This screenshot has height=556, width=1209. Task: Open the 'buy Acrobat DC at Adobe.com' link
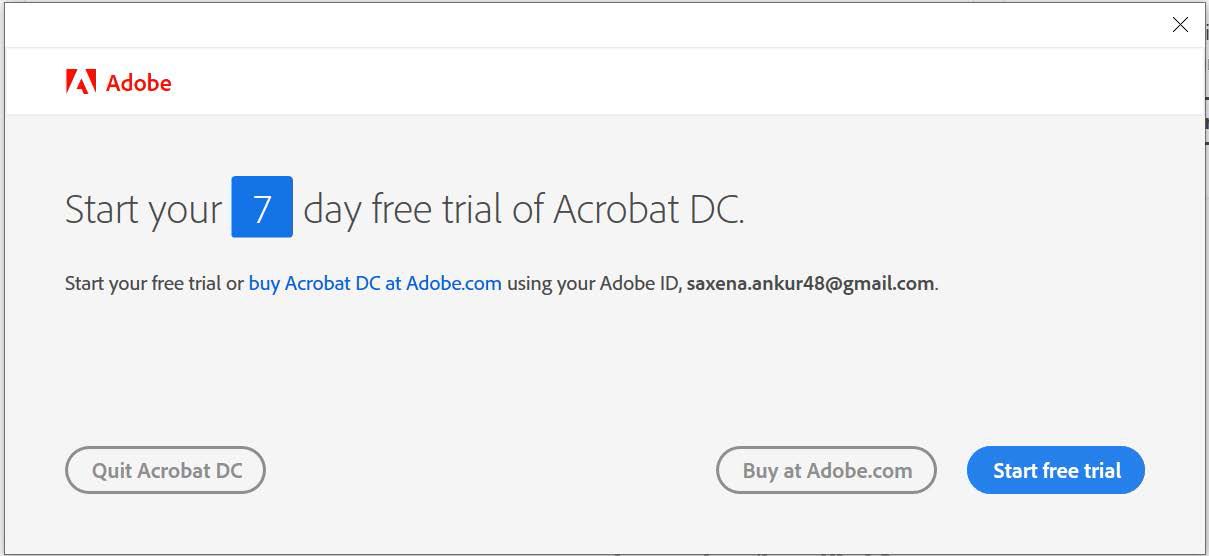375,283
